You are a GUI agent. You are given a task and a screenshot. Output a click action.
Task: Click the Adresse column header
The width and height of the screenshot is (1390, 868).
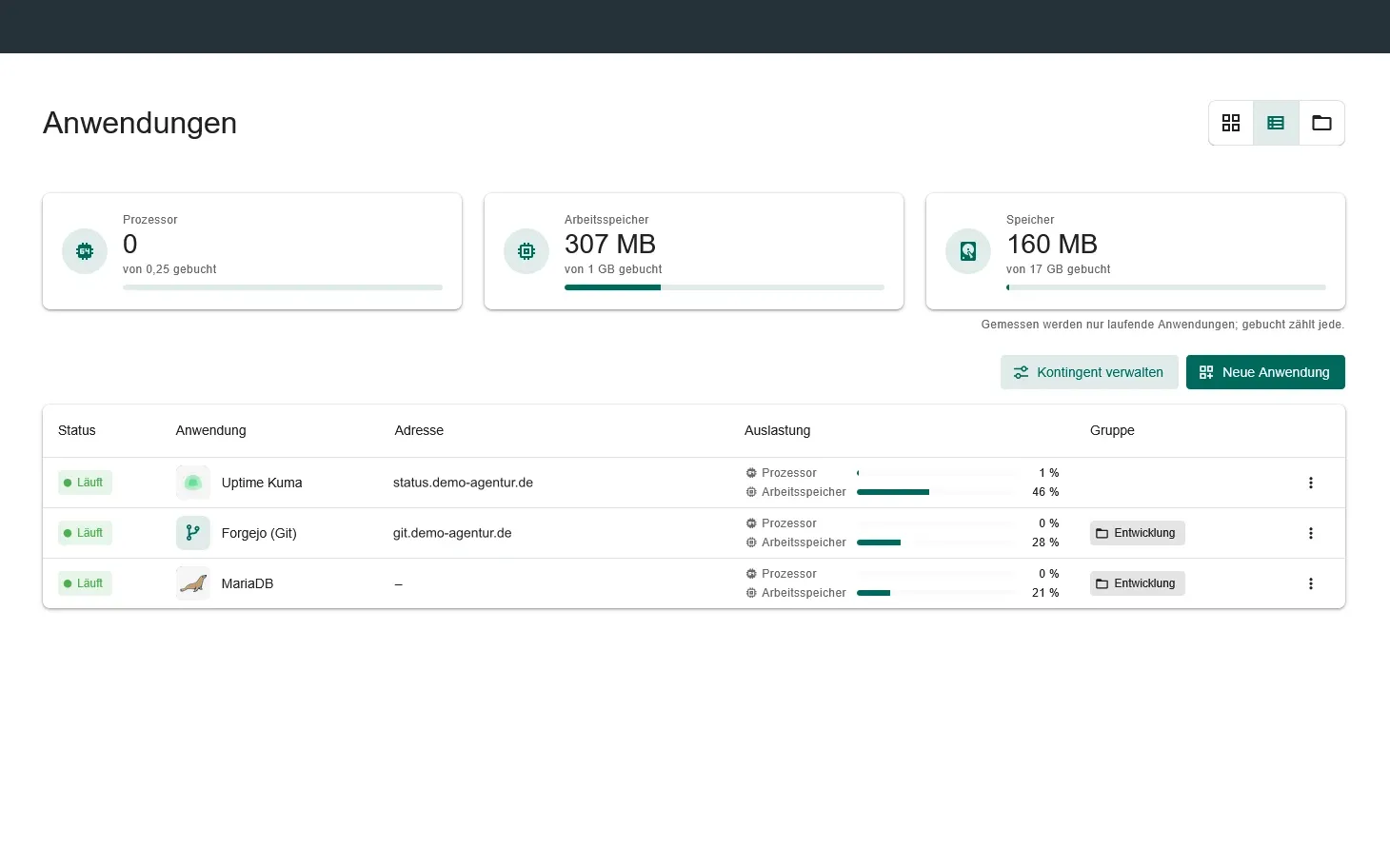(419, 430)
